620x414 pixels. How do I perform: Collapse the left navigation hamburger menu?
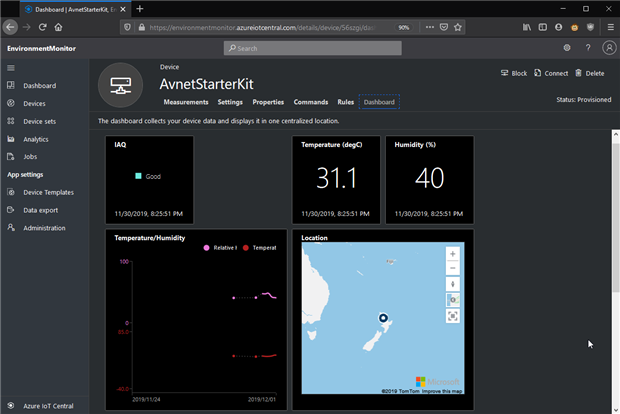pos(11,67)
